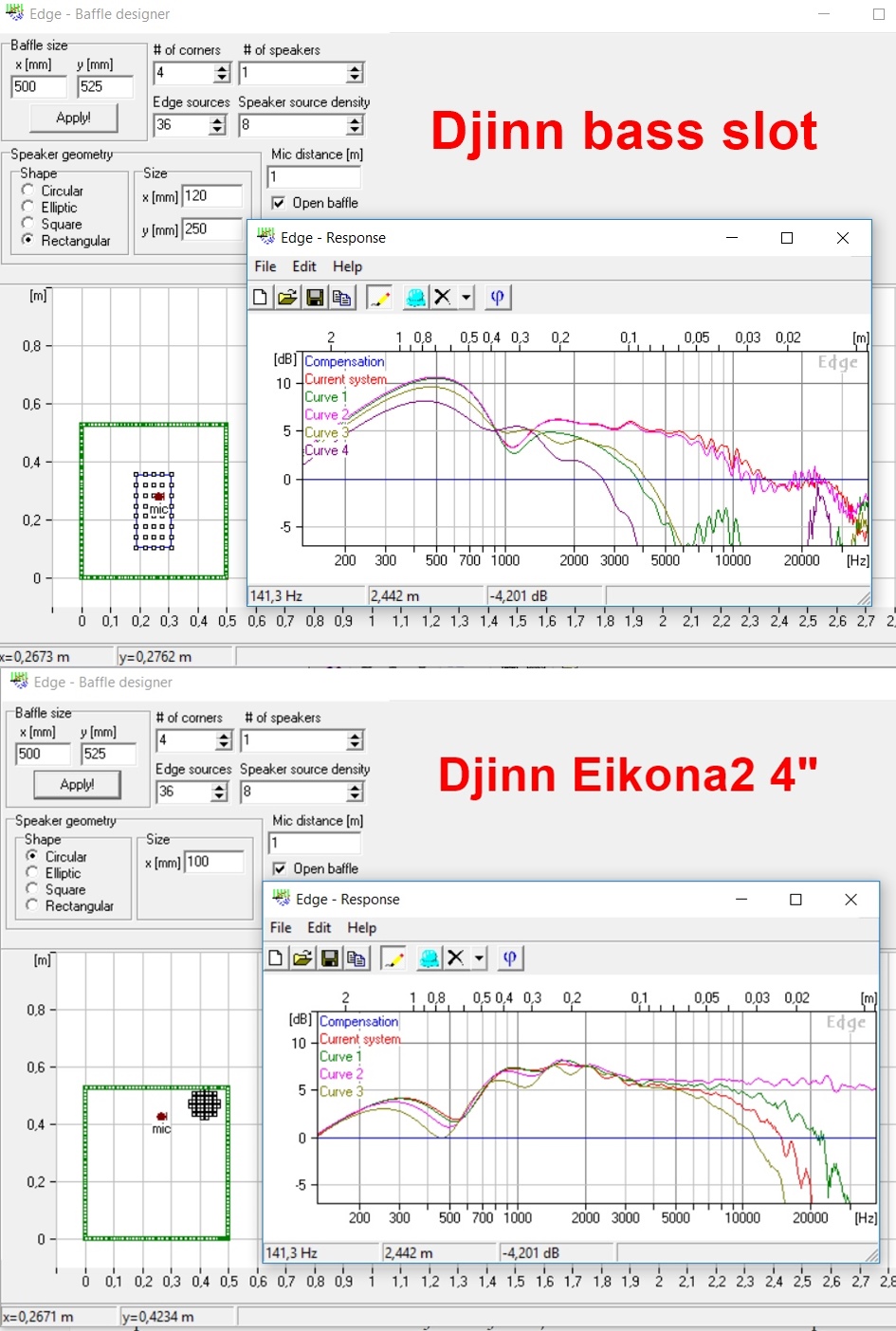Image resolution: width=896 pixels, height=1331 pixels.
Task: Click Edge sources spinner in bass slot designer
Action: click(219, 124)
